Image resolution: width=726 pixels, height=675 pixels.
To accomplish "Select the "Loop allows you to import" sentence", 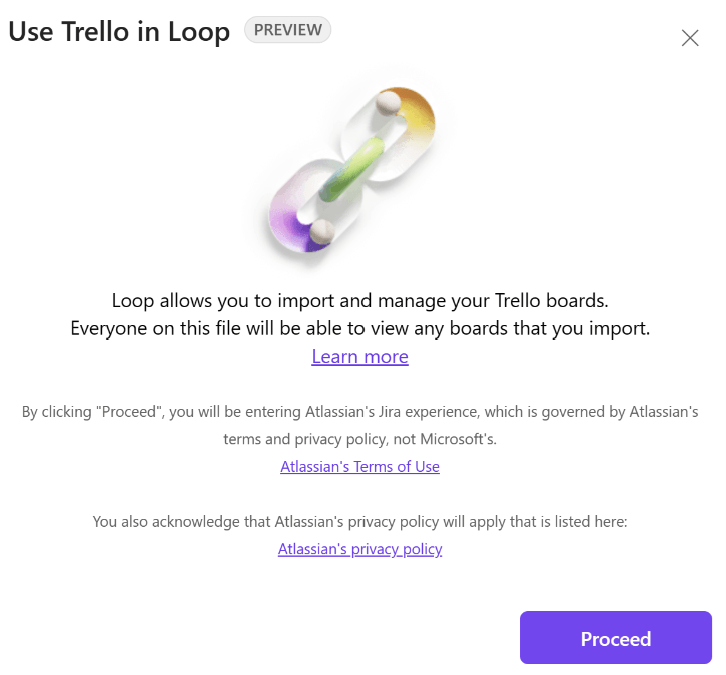I will pos(360,300).
